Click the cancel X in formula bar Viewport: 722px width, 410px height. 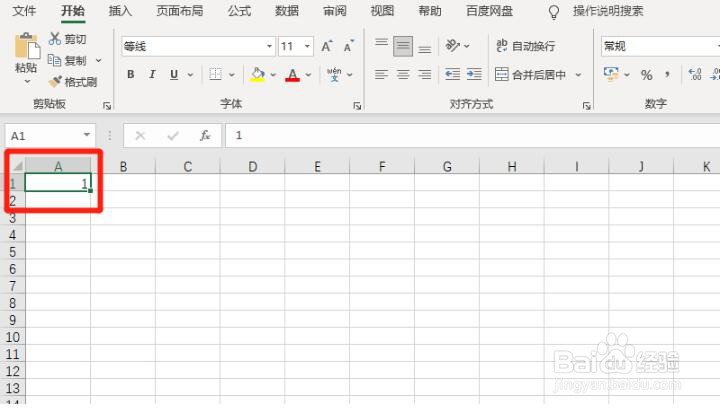[x=140, y=135]
